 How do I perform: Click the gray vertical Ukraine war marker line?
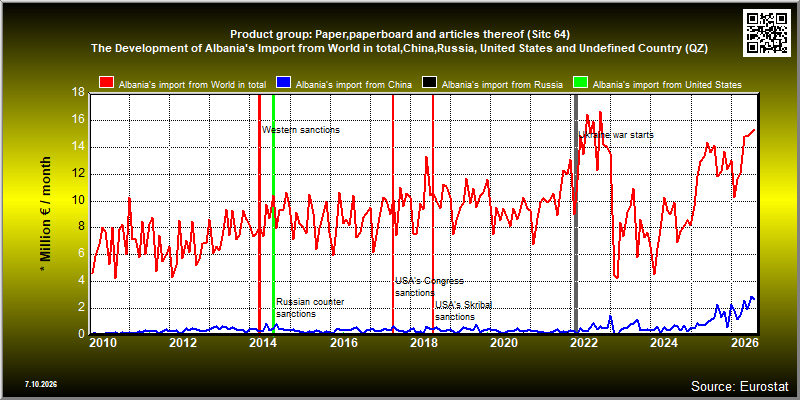[x=576, y=214]
